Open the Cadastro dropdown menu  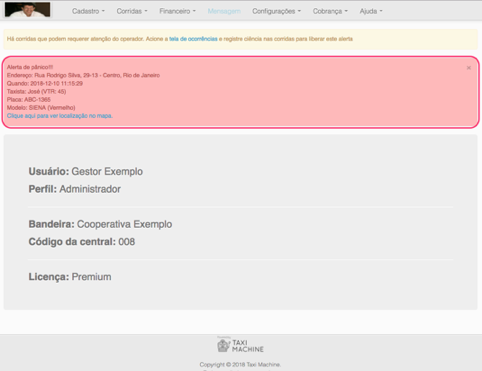pyautogui.click(x=88, y=11)
